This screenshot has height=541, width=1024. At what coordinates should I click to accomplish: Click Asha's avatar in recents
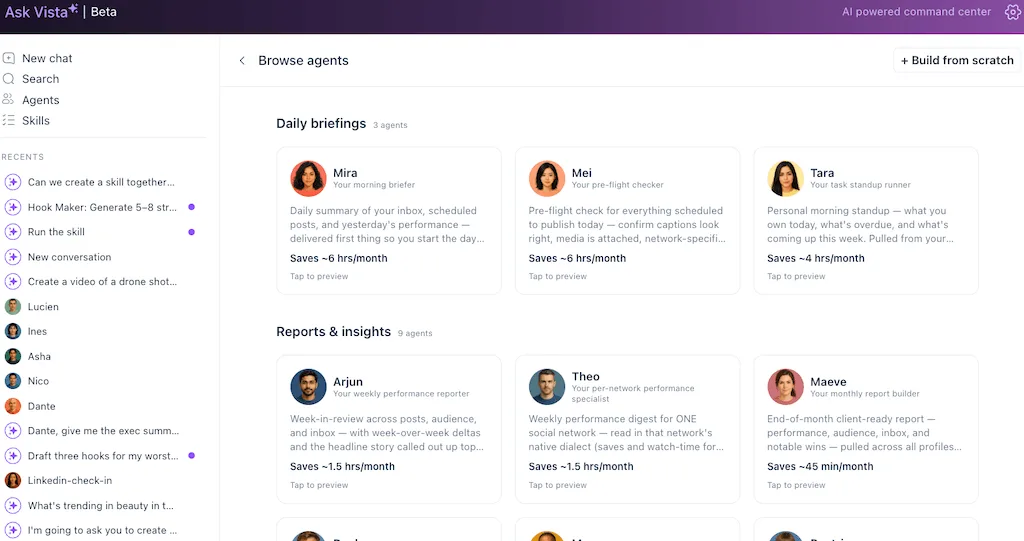point(12,356)
